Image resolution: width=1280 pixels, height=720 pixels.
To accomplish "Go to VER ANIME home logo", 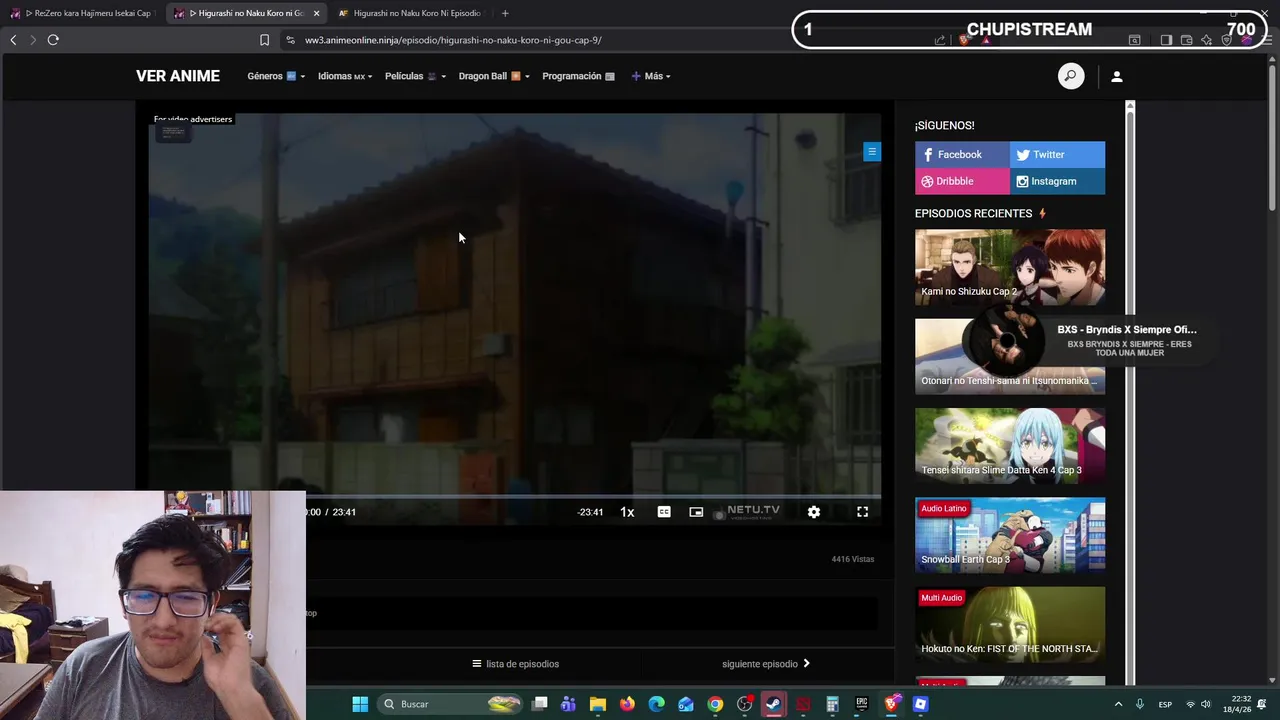I will [178, 76].
